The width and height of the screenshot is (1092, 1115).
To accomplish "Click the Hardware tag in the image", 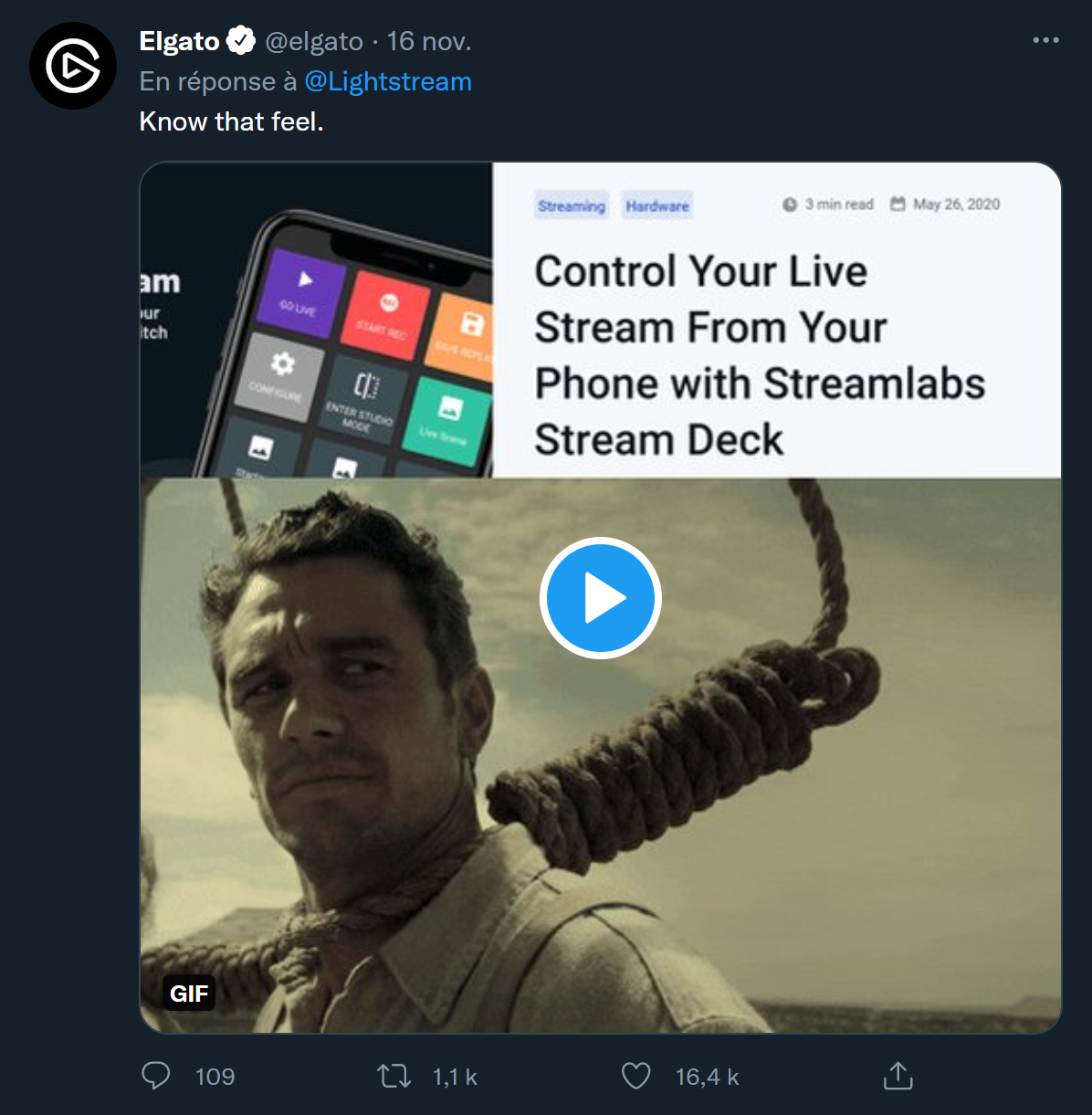I will [657, 206].
